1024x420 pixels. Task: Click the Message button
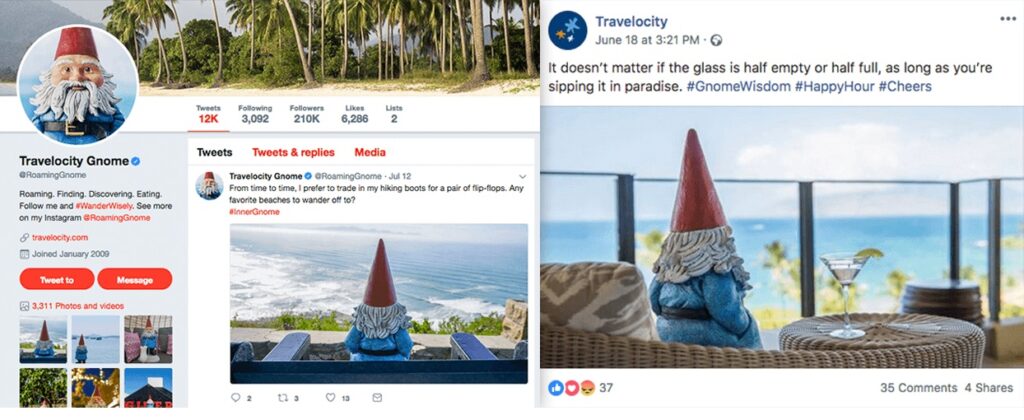coord(135,279)
